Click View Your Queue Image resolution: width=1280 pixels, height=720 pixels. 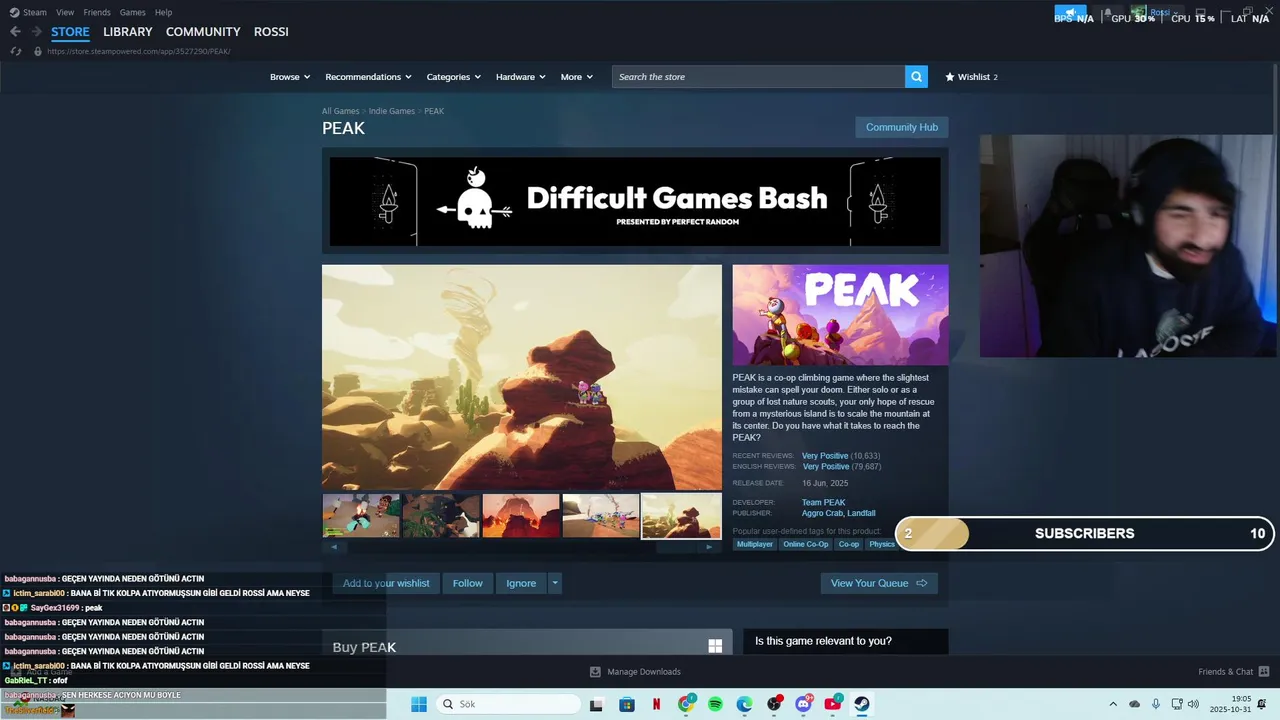879,583
